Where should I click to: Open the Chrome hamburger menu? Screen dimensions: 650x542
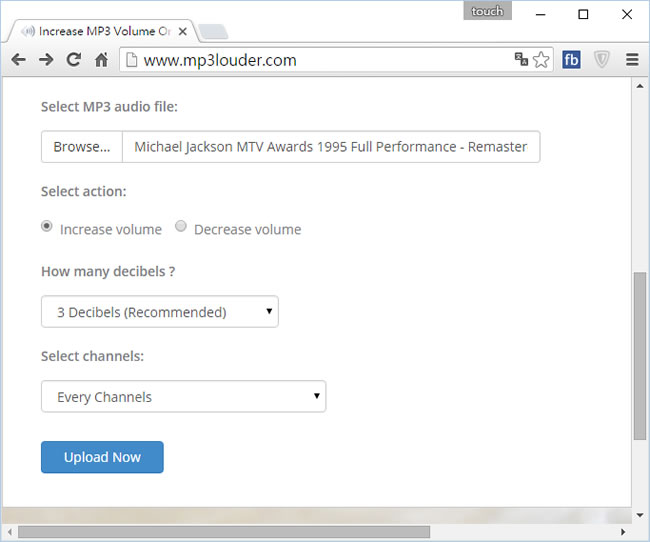[632, 60]
